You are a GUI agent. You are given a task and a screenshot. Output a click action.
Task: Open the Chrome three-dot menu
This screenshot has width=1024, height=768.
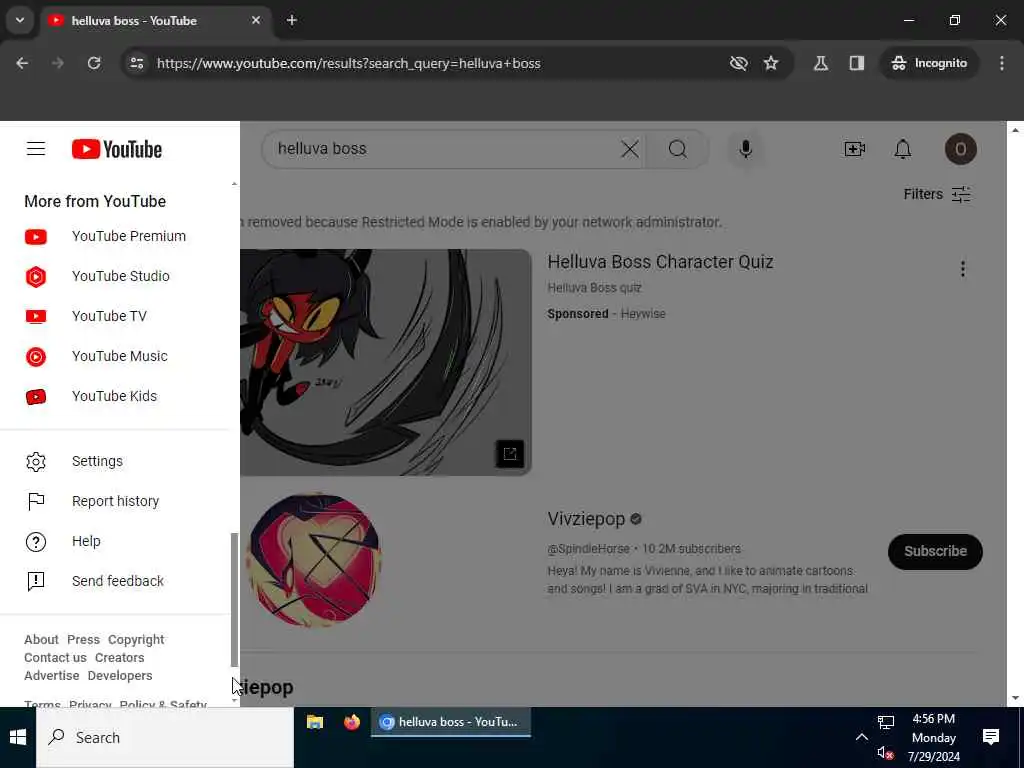click(1002, 63)
